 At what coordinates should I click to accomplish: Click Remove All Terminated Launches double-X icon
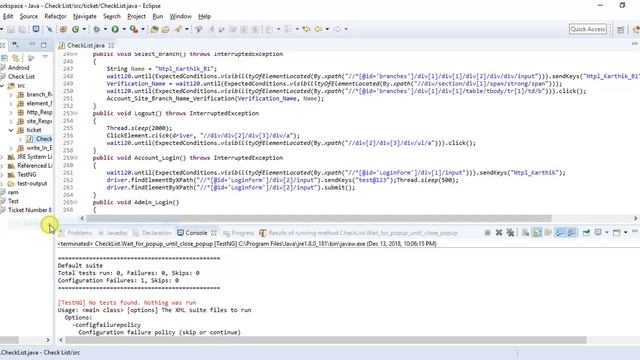[510, 233]
